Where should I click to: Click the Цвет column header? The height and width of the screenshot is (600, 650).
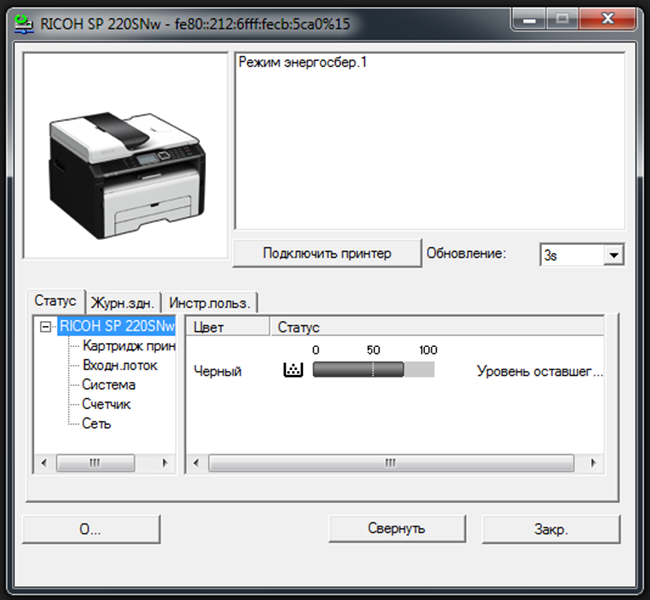tap(228, 327)
